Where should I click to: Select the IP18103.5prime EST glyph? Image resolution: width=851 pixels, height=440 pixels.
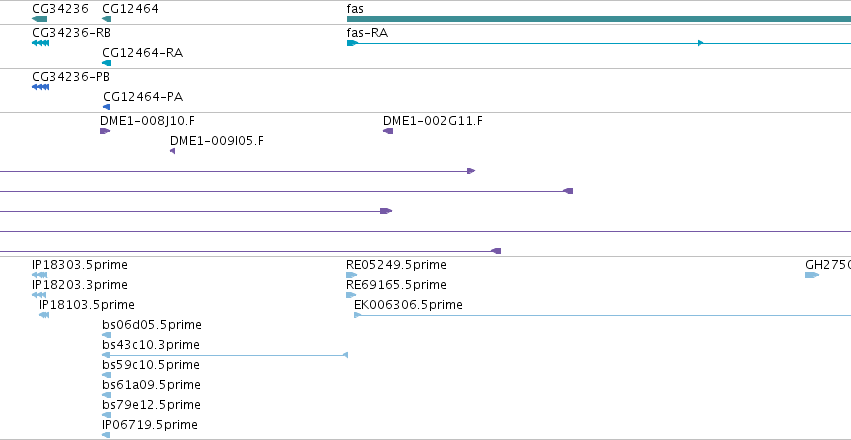pyautogui.click(x=44, y=315)
